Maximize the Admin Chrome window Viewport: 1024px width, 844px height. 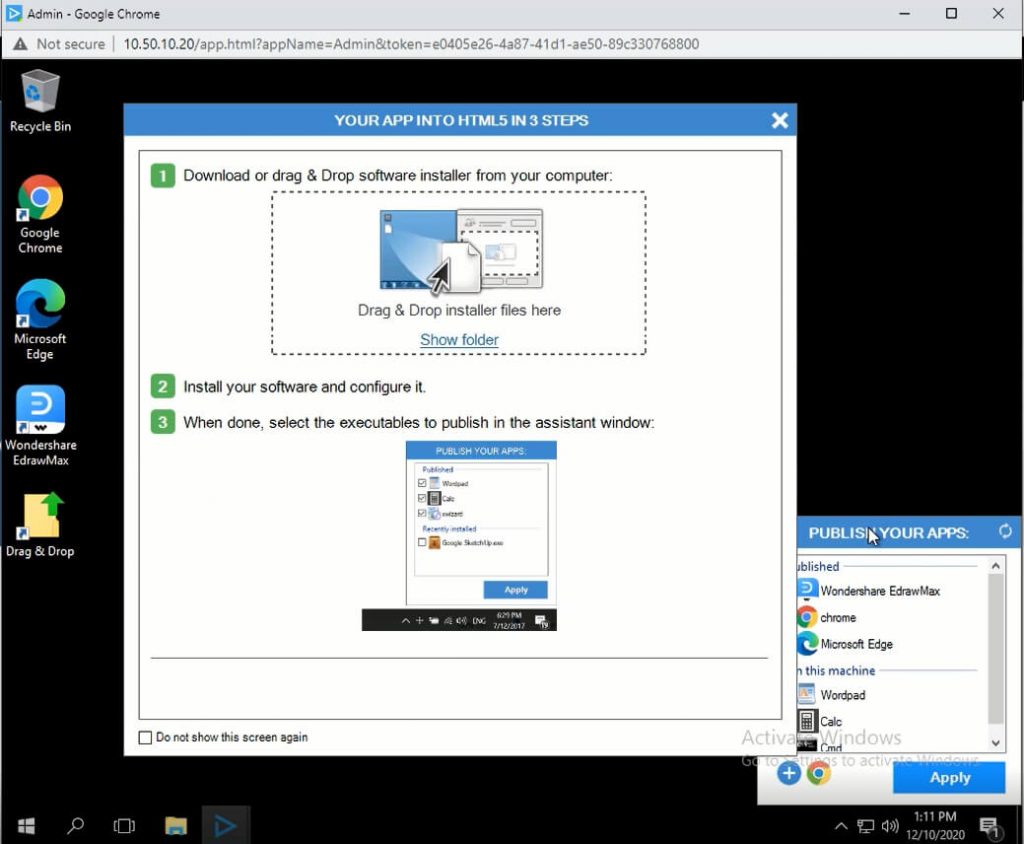click(x=952, y=14)
